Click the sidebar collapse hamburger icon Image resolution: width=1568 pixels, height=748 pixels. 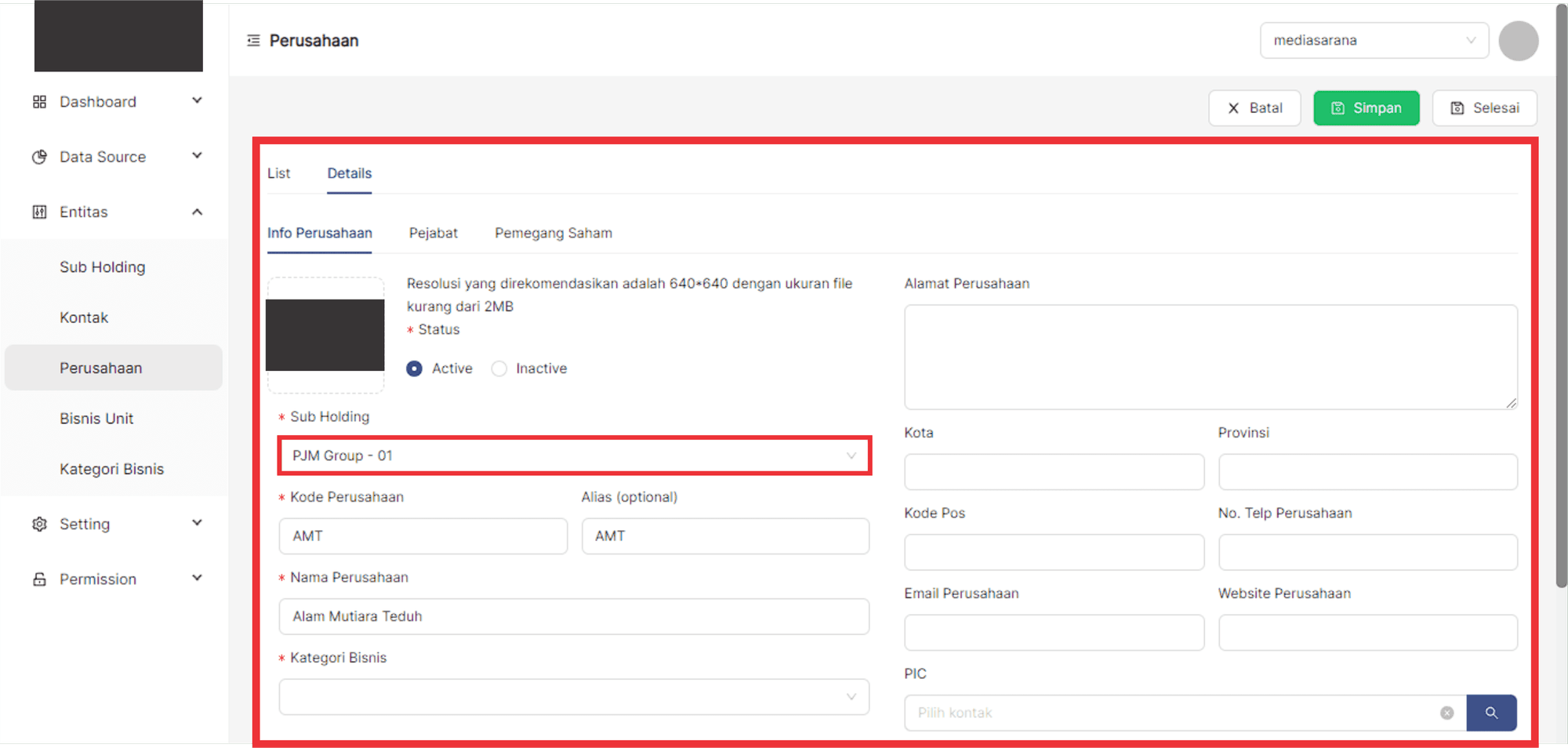click(253, 41)
